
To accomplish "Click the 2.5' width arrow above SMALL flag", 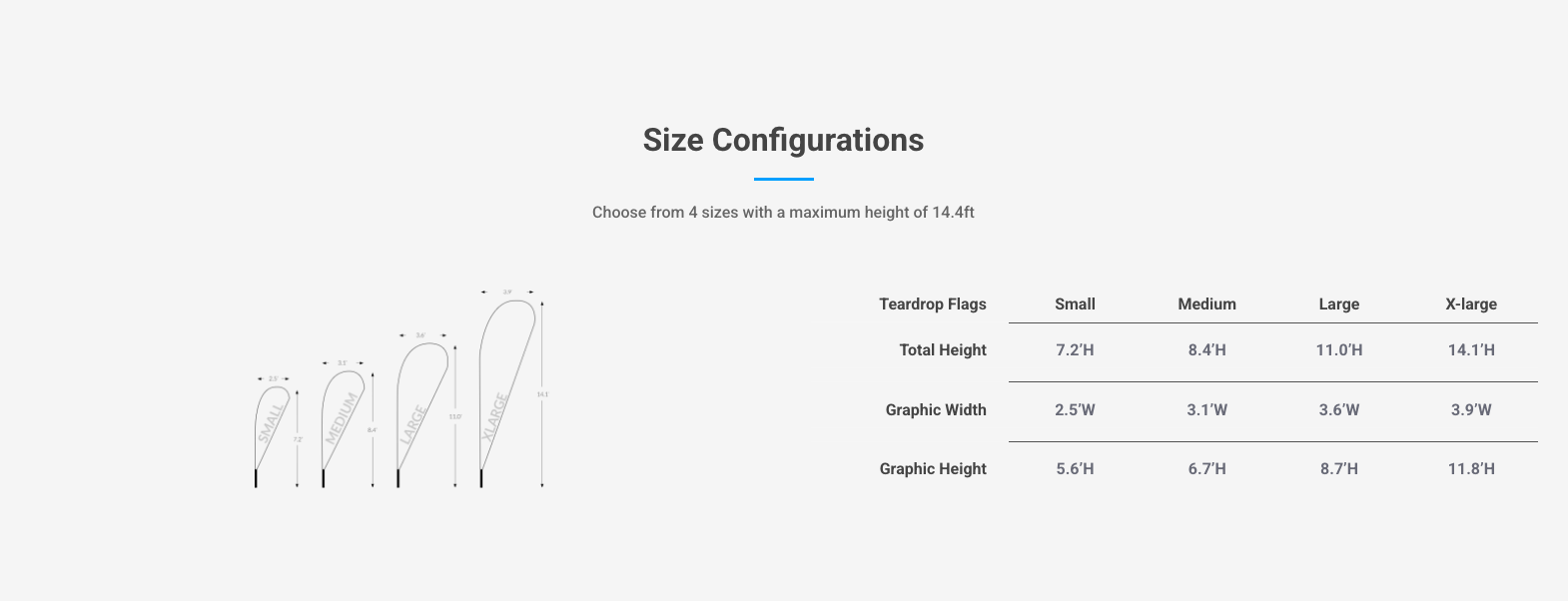I will pyautogui.click(x=273, y=379).
